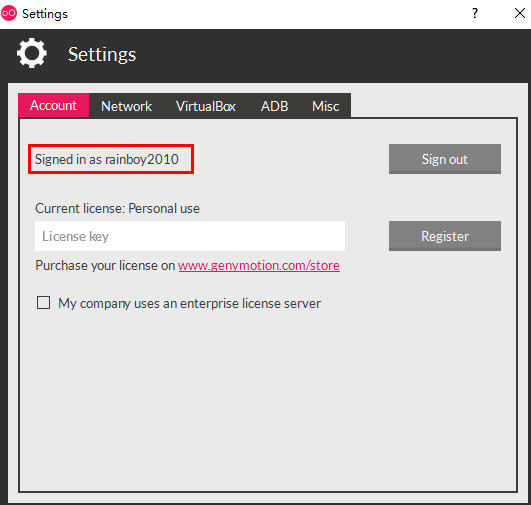
Task: Click the gear icon in the header
Action: click(x=32, y=53)
